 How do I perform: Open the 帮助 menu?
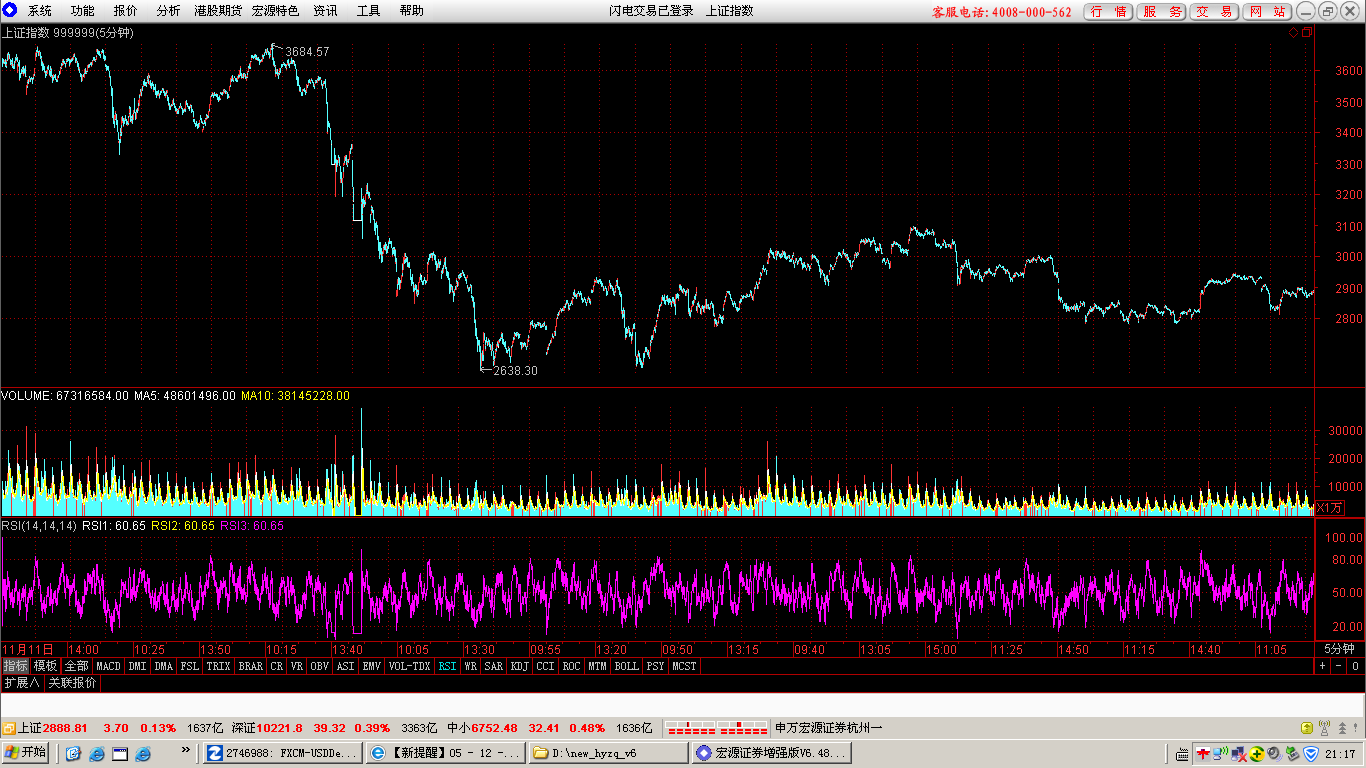click(x=411, y=11)
